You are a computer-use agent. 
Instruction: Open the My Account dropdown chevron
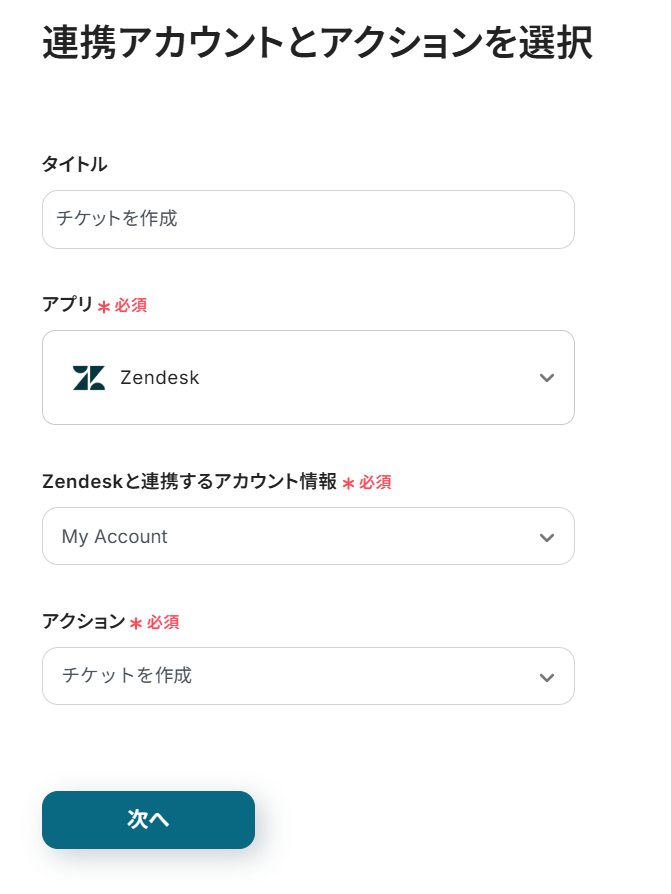pyautogui.click(x=546, y=537)
